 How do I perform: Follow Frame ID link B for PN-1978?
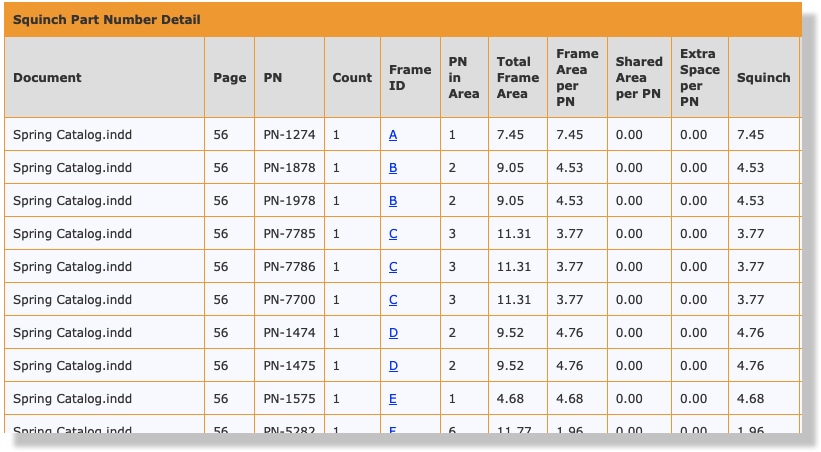(x=393, y=201)
